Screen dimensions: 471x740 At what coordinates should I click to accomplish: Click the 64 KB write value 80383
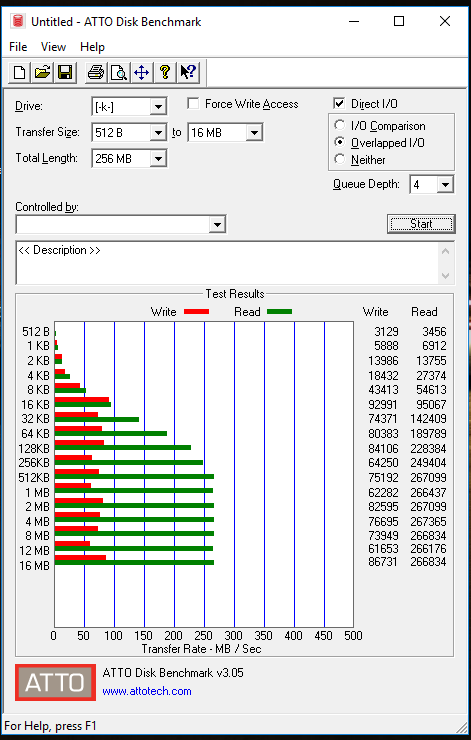[383, 433]
